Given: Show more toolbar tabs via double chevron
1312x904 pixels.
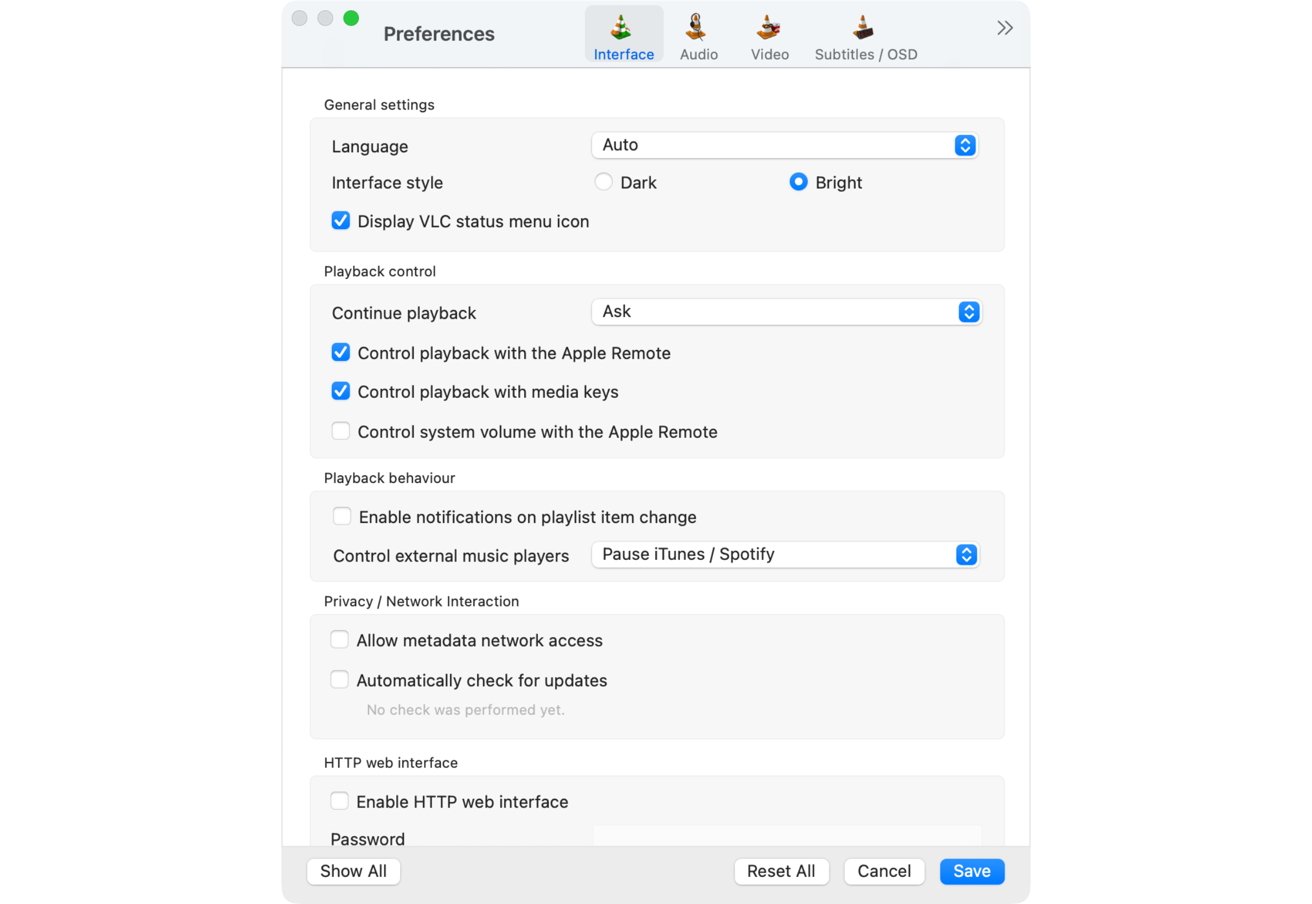Looking at the screenshot, I should point(1005,28).
